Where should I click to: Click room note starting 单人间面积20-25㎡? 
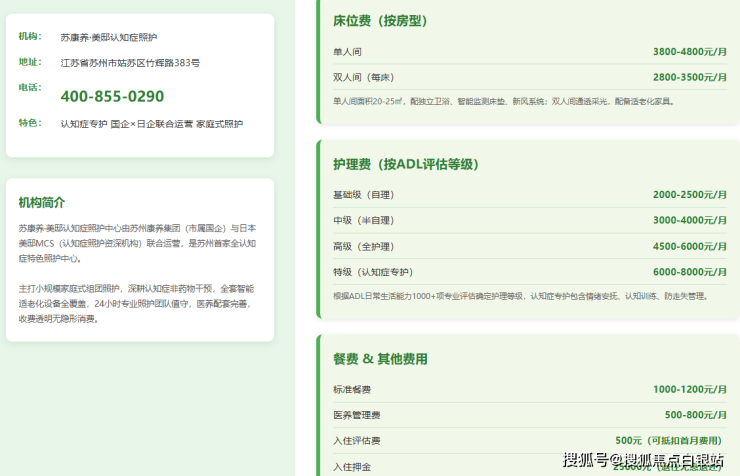click(504, 101)
